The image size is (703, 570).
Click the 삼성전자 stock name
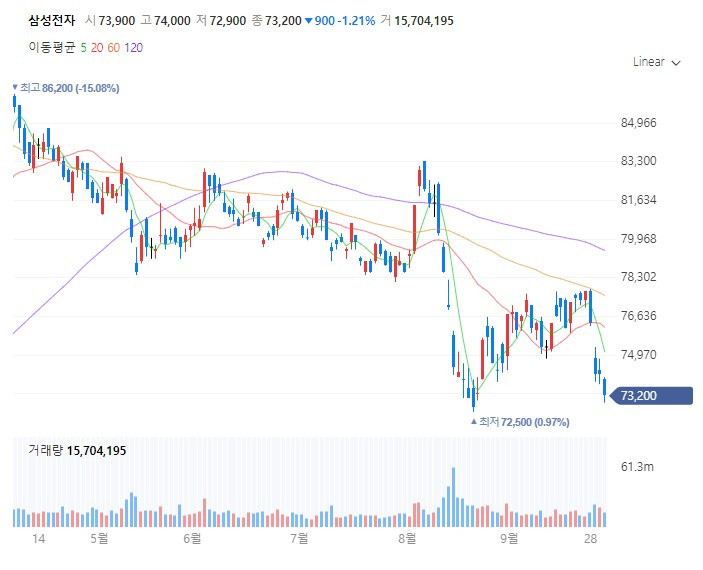pos(52,20)
